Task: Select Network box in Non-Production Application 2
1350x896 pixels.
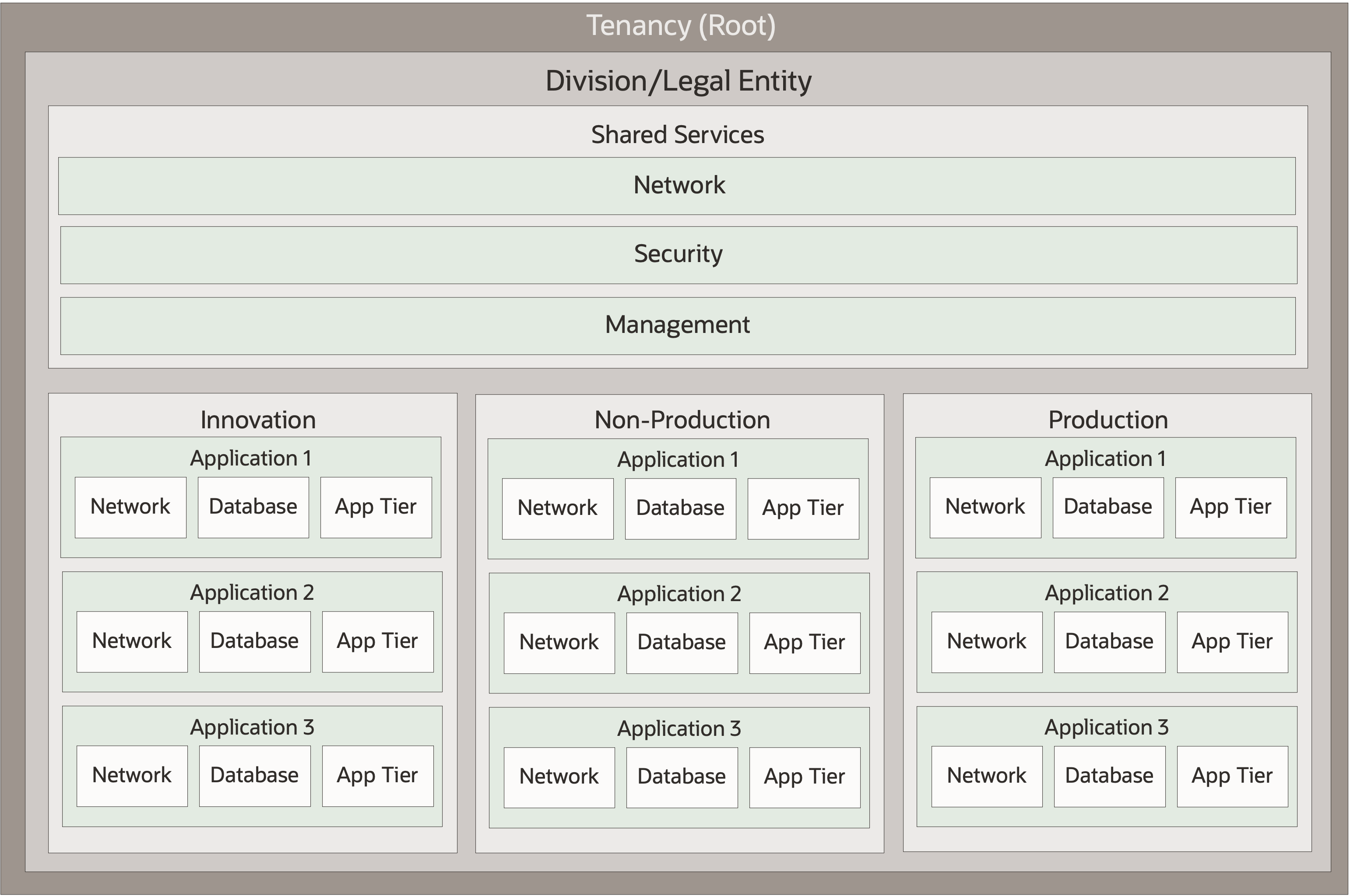Action: tap(559, 643)
